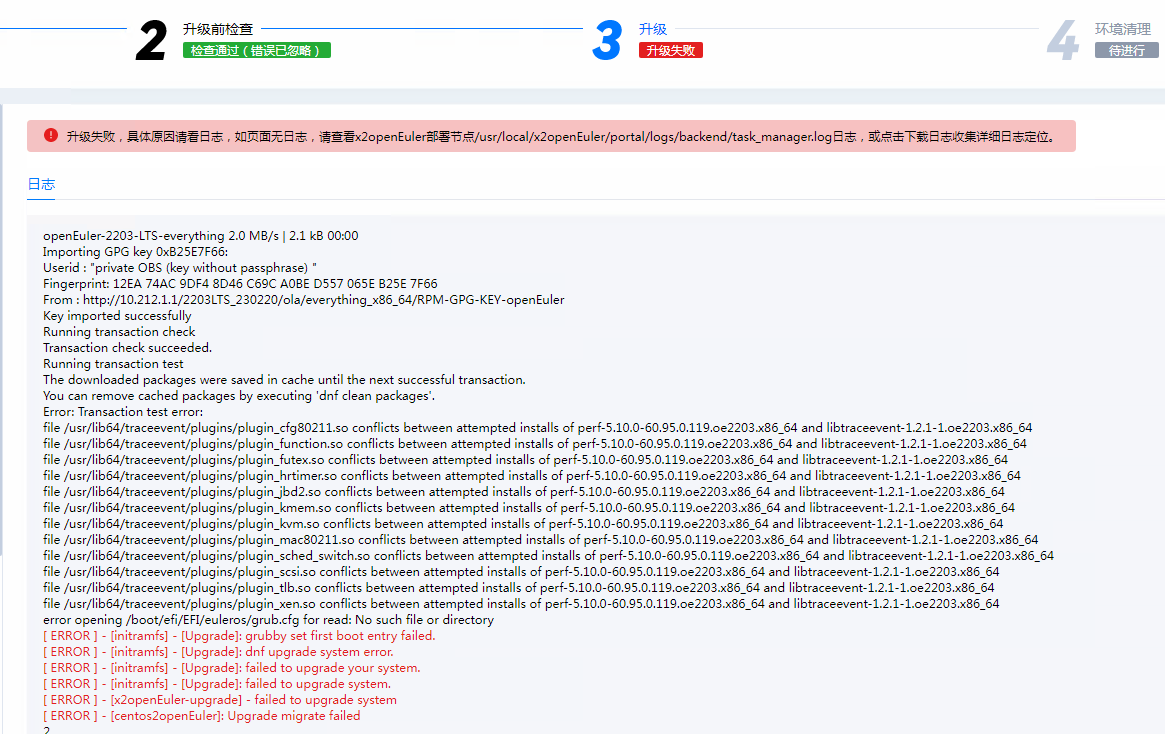Click the 'Upgrade migrate failed' error line
The width and height of the screenshot is (1165, 734).
201,716
